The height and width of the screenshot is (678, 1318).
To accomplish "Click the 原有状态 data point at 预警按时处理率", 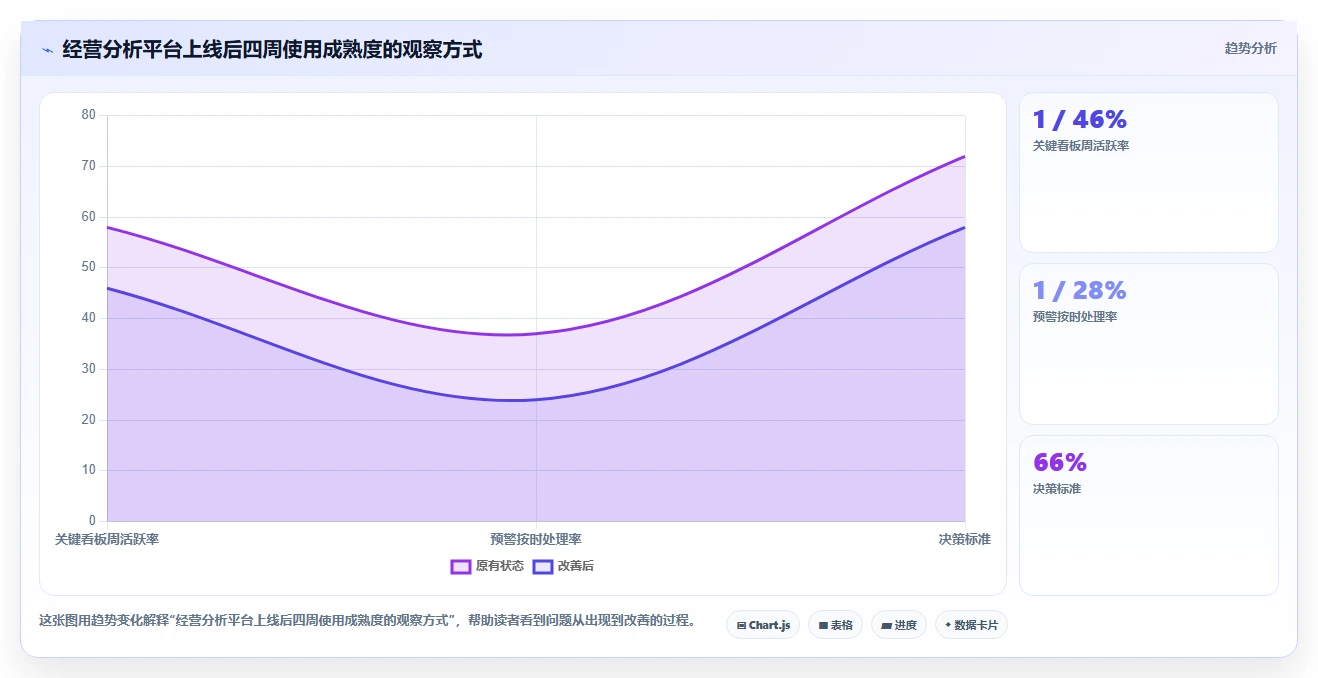I will pyautogui.click(x=536, y=333).
